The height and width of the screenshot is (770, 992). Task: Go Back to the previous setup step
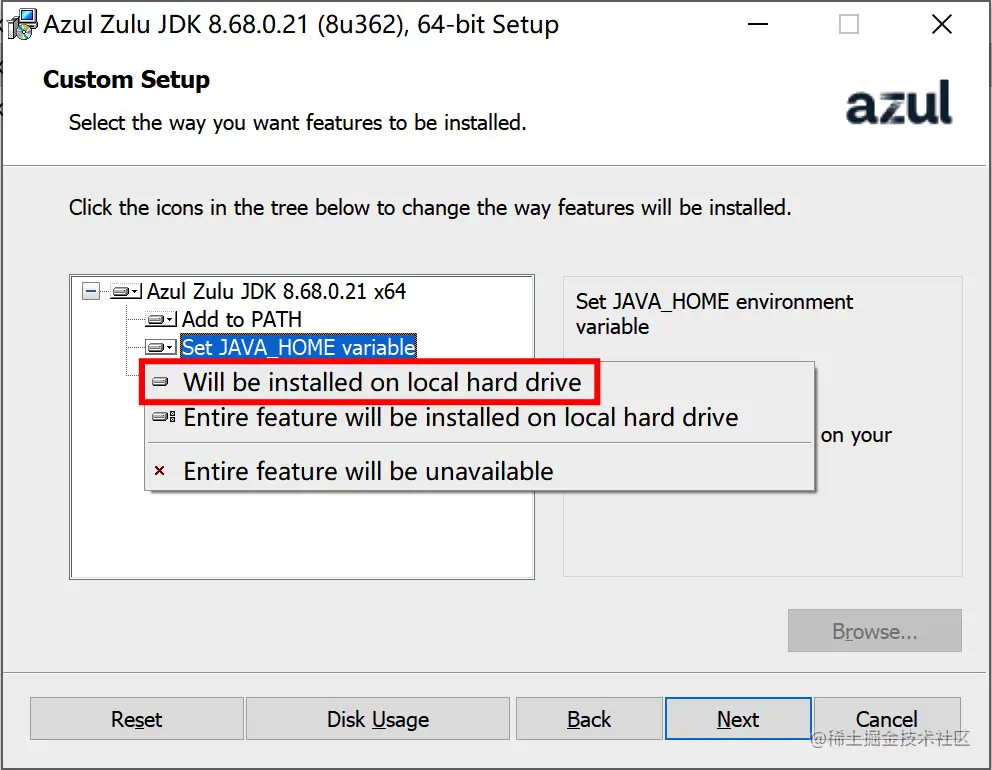tap(588, 719)
